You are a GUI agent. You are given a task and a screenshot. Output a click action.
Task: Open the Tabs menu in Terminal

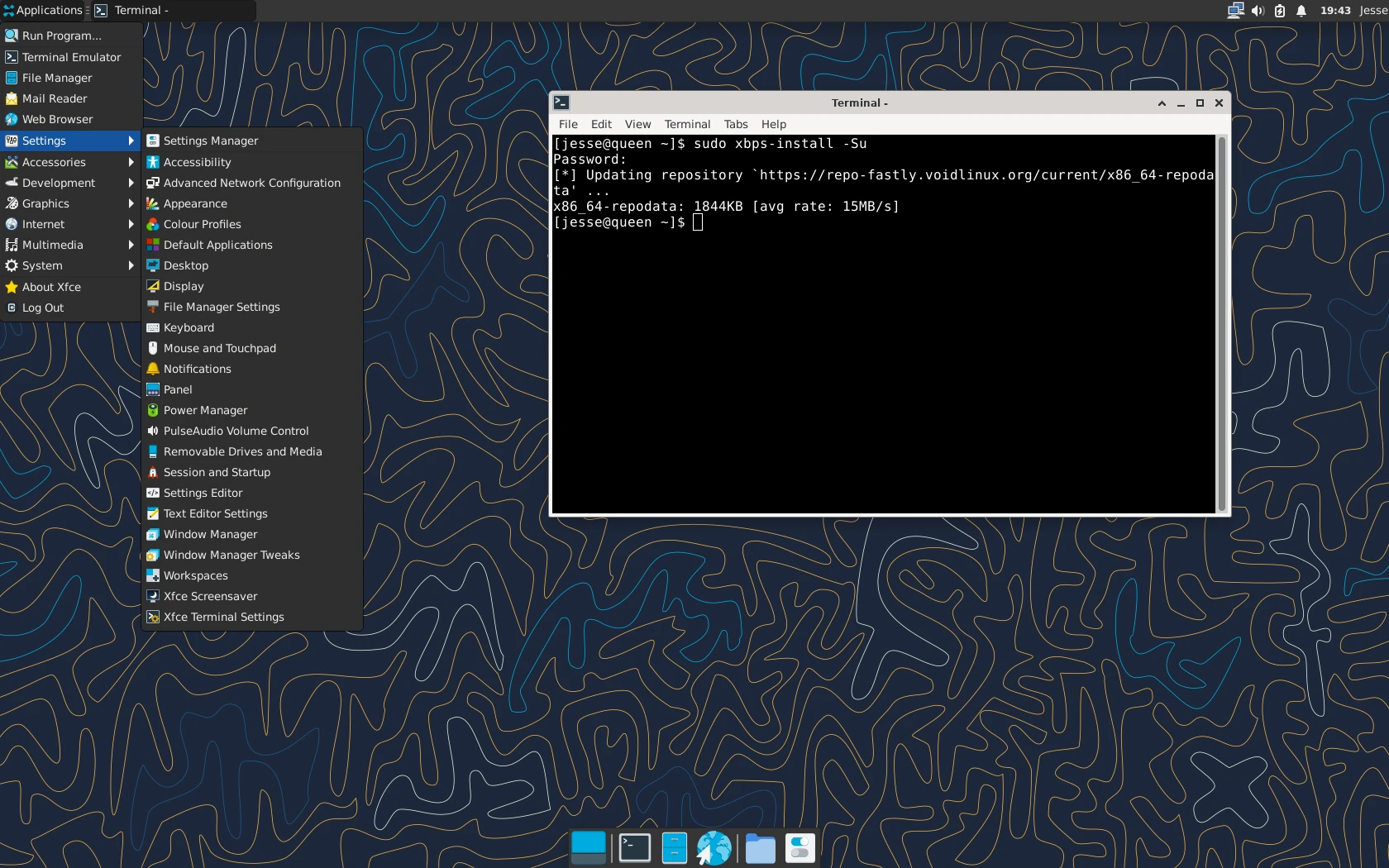click(x=735, y=124)
